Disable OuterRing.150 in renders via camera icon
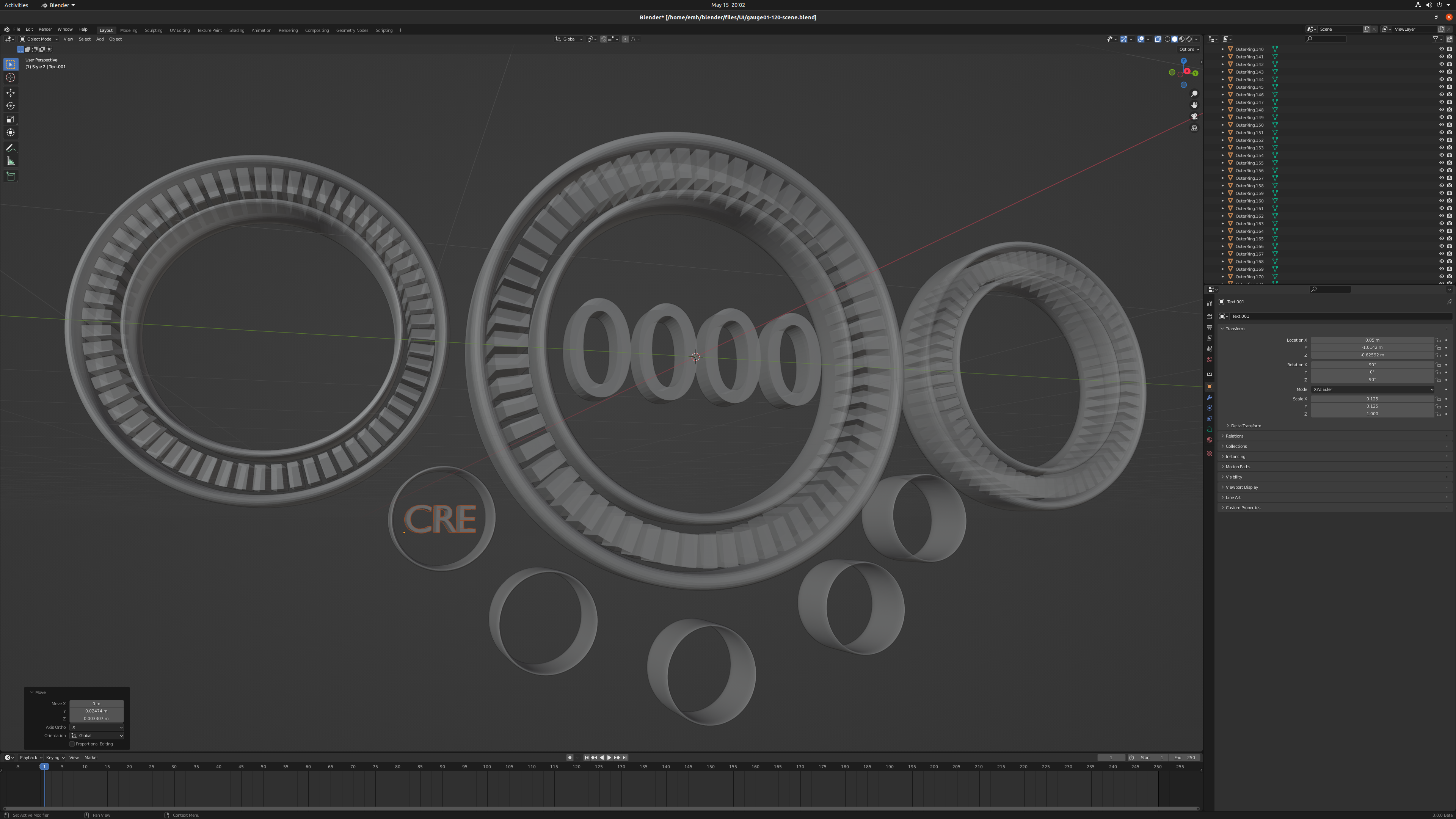Viewport: 1456px width, 819px height. pyautogui.click(x=1449, y=125)
